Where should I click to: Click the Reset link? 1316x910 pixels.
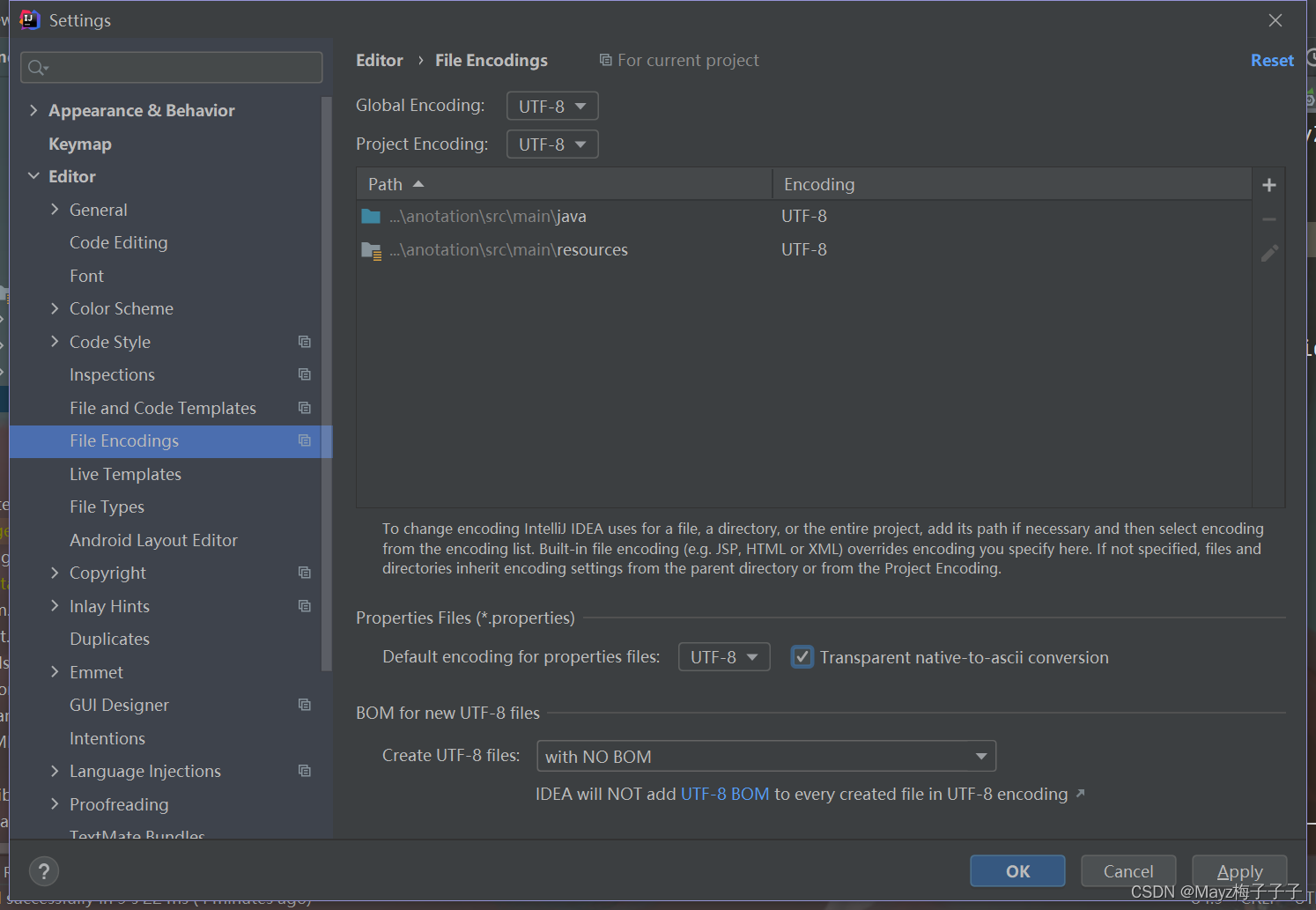pos(1272,60)
